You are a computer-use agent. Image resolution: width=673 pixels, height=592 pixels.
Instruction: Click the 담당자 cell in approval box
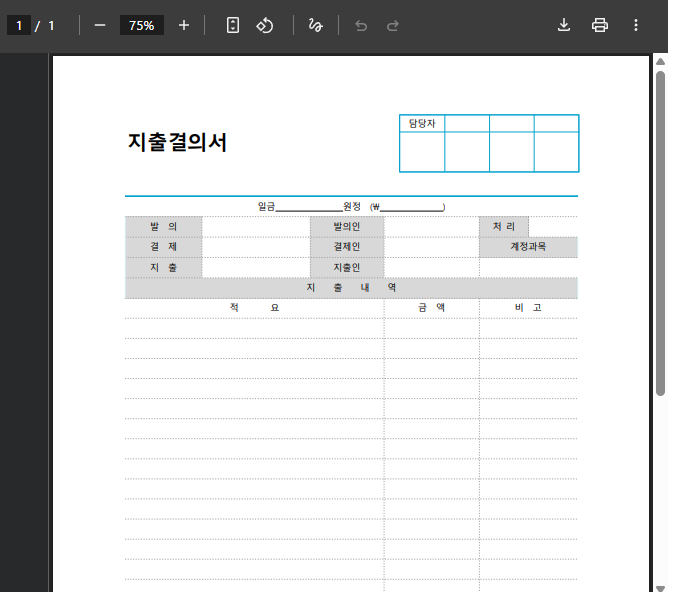pos(422,124)
